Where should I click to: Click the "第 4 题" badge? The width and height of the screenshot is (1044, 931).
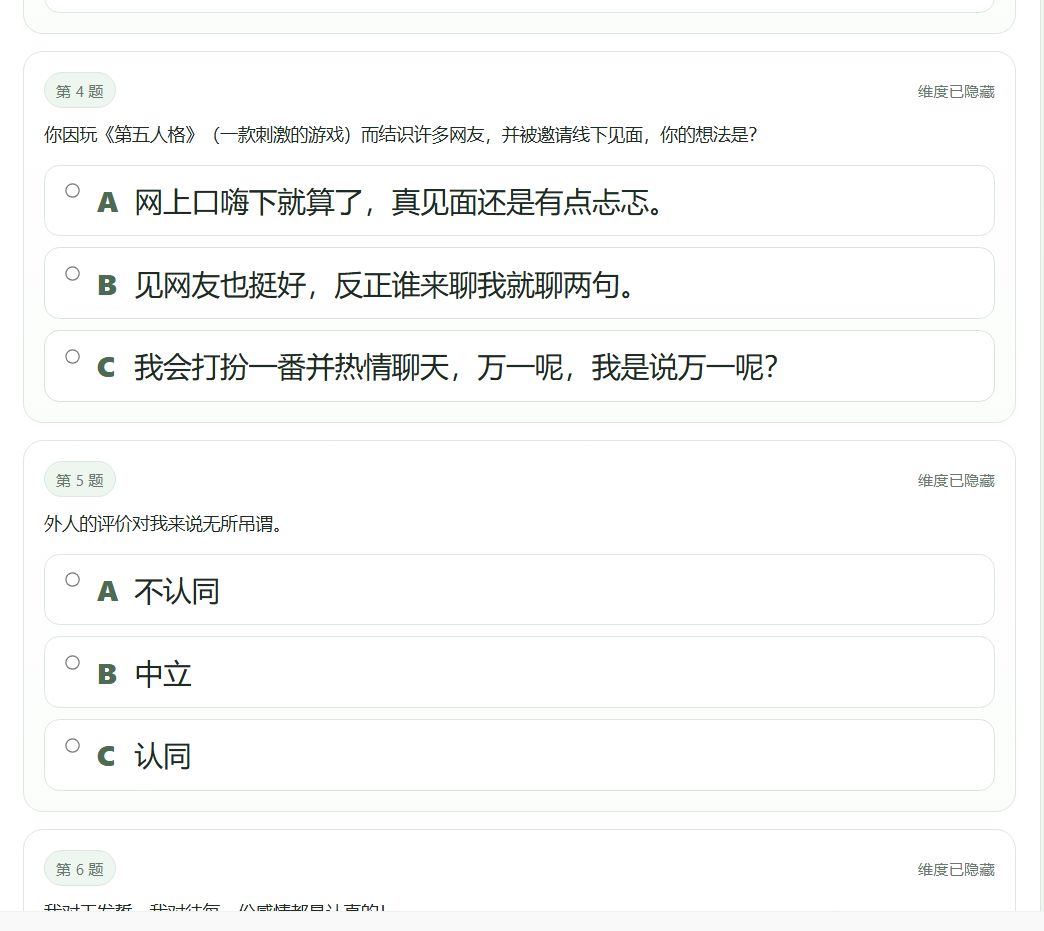(79, 90)
